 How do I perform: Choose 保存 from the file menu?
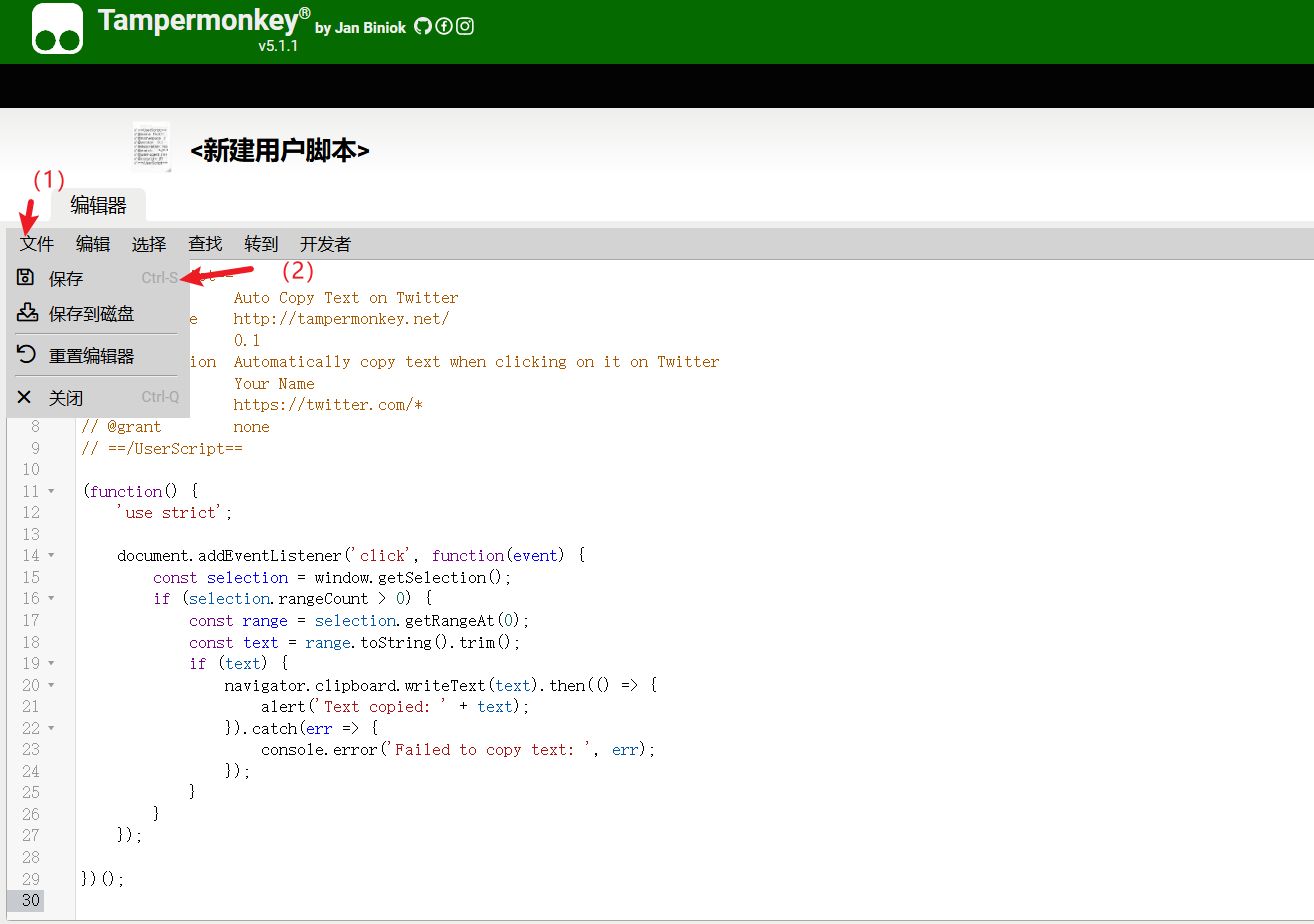point(98,278)
